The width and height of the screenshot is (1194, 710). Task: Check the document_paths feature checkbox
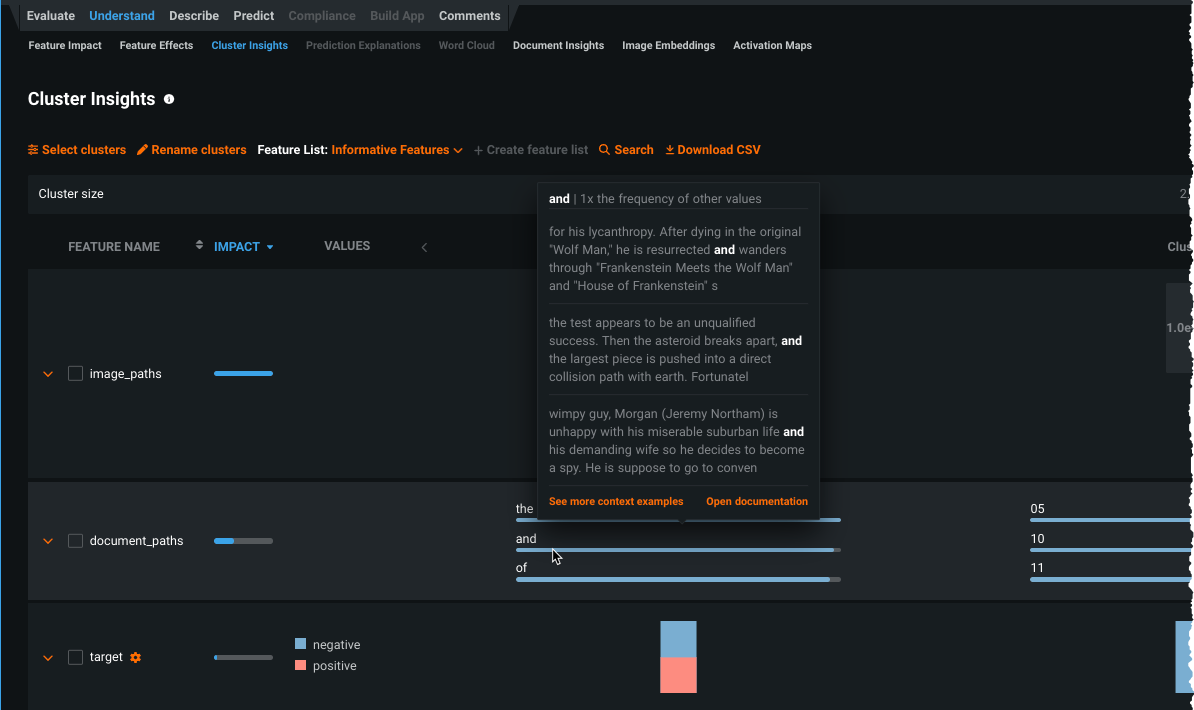point(75,541)
